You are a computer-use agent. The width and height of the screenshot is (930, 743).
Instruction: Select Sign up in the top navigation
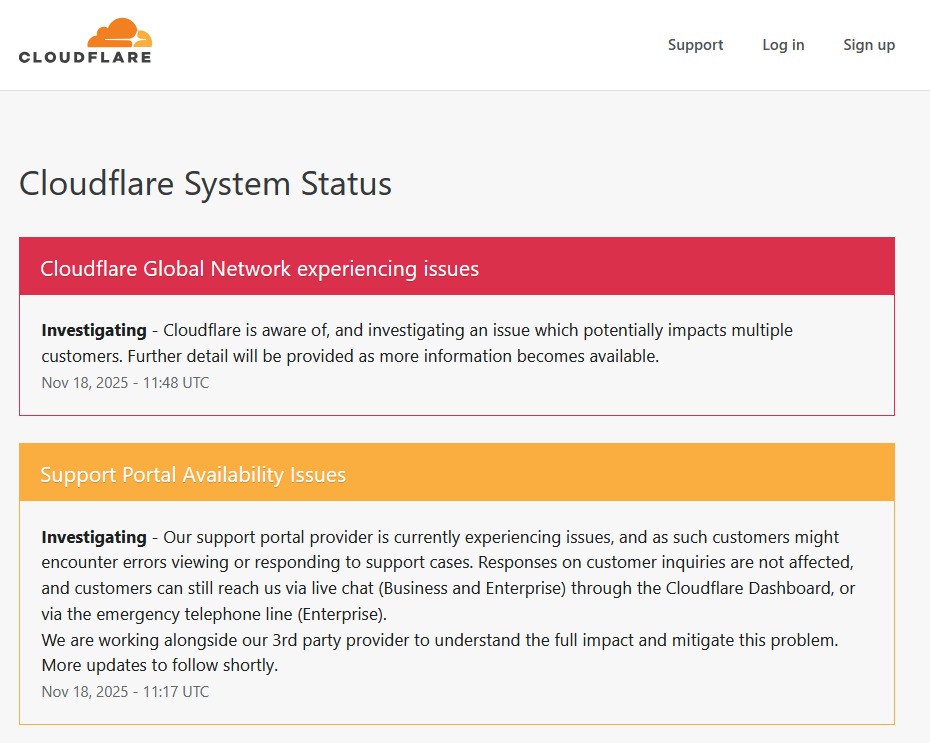tap(869, 45)
